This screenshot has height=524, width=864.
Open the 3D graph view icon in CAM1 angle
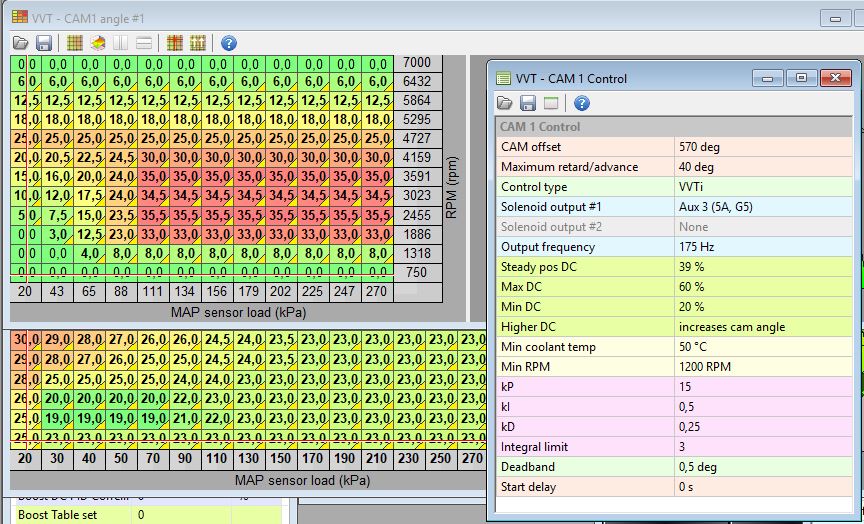(98, 43)
